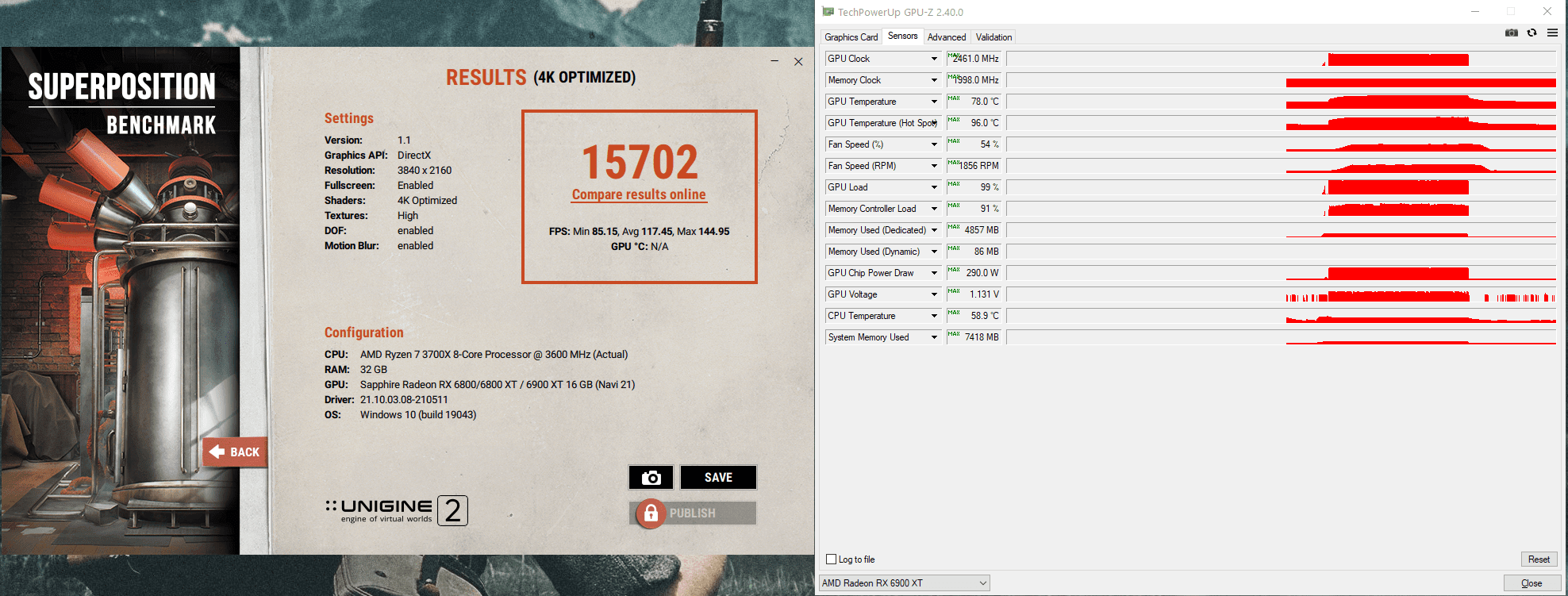The width and height of the screenshot is (1568, 596).
Task: Open the Validation tab
Action: point(993,37)
